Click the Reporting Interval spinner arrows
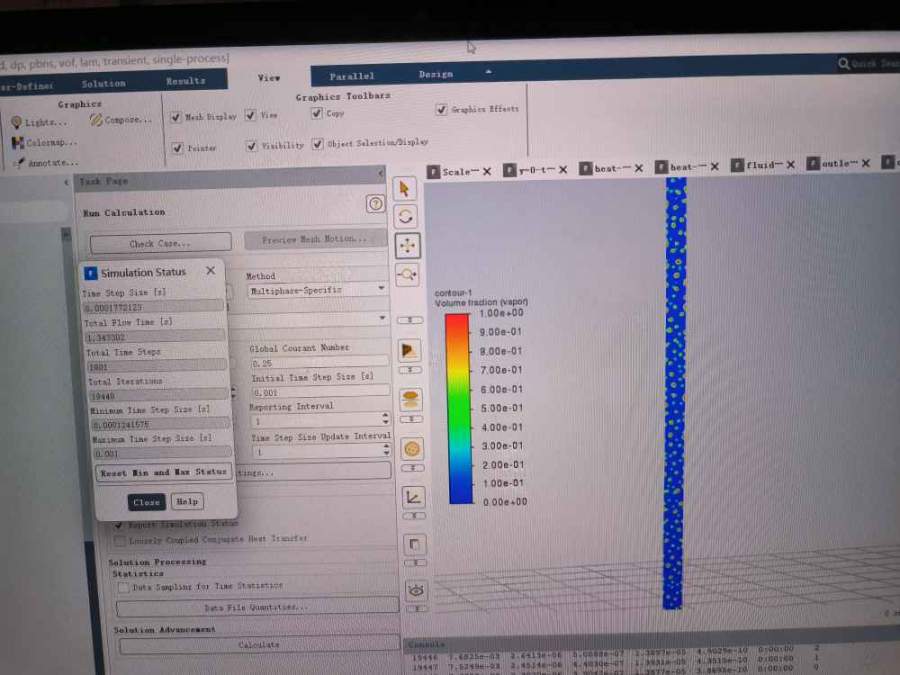Image resolution: width=900 pixels, height=675 pixels. [385, 420]
